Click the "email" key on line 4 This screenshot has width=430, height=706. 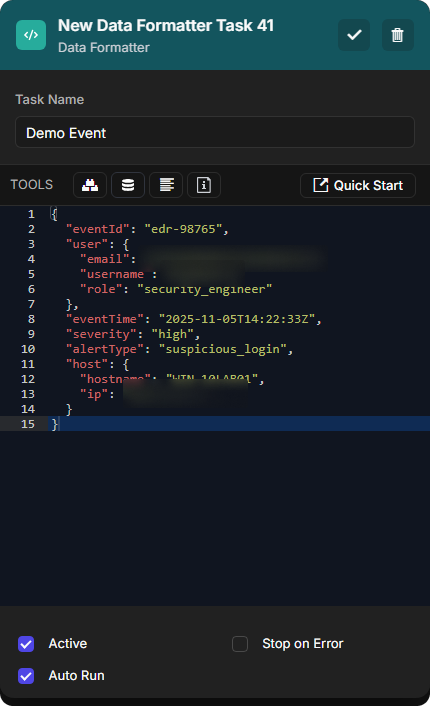tap(104, 259)
